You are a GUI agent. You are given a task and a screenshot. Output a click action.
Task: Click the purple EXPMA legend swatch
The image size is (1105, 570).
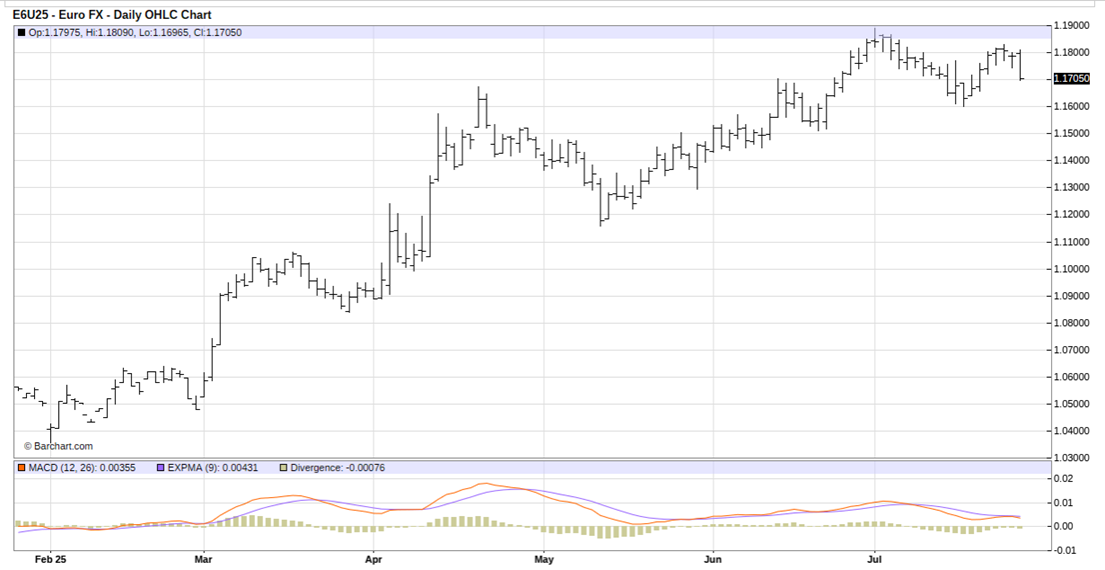(x=163, y=468)
